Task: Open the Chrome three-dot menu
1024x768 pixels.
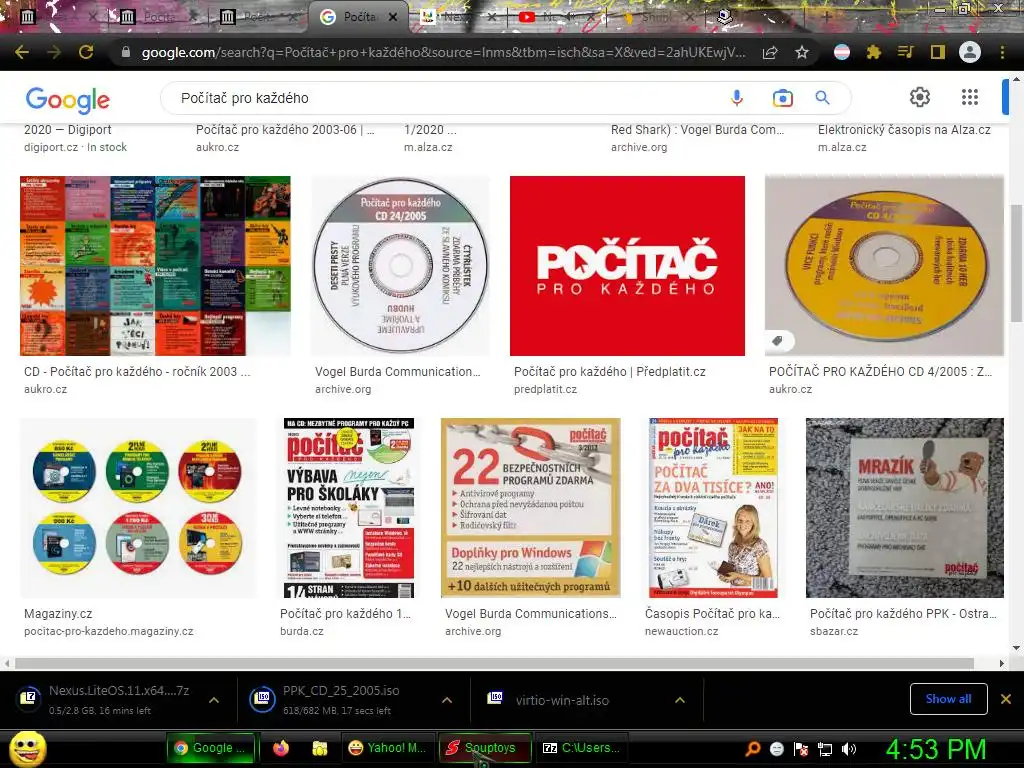Action: (x=1002, y=52)
